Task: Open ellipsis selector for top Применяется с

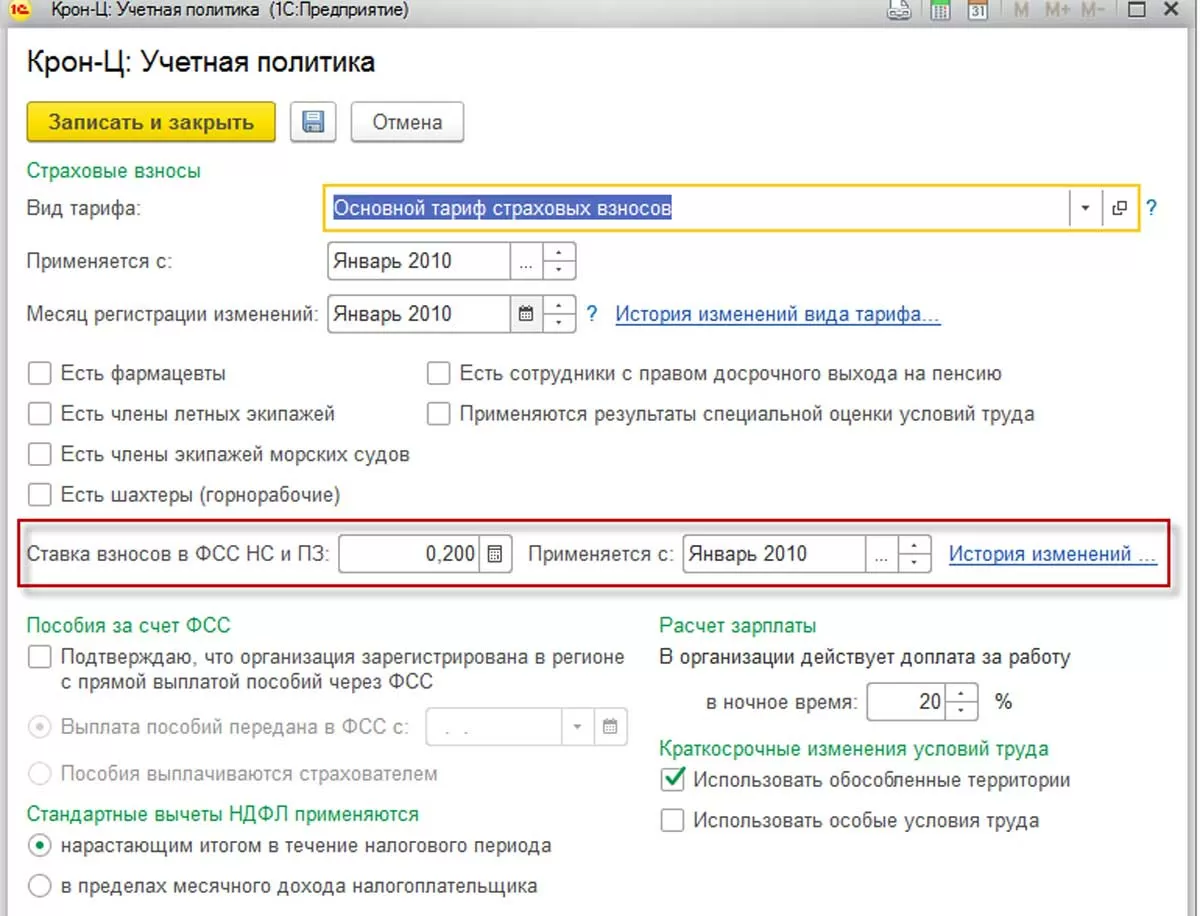Action: (x=527, y=262)
